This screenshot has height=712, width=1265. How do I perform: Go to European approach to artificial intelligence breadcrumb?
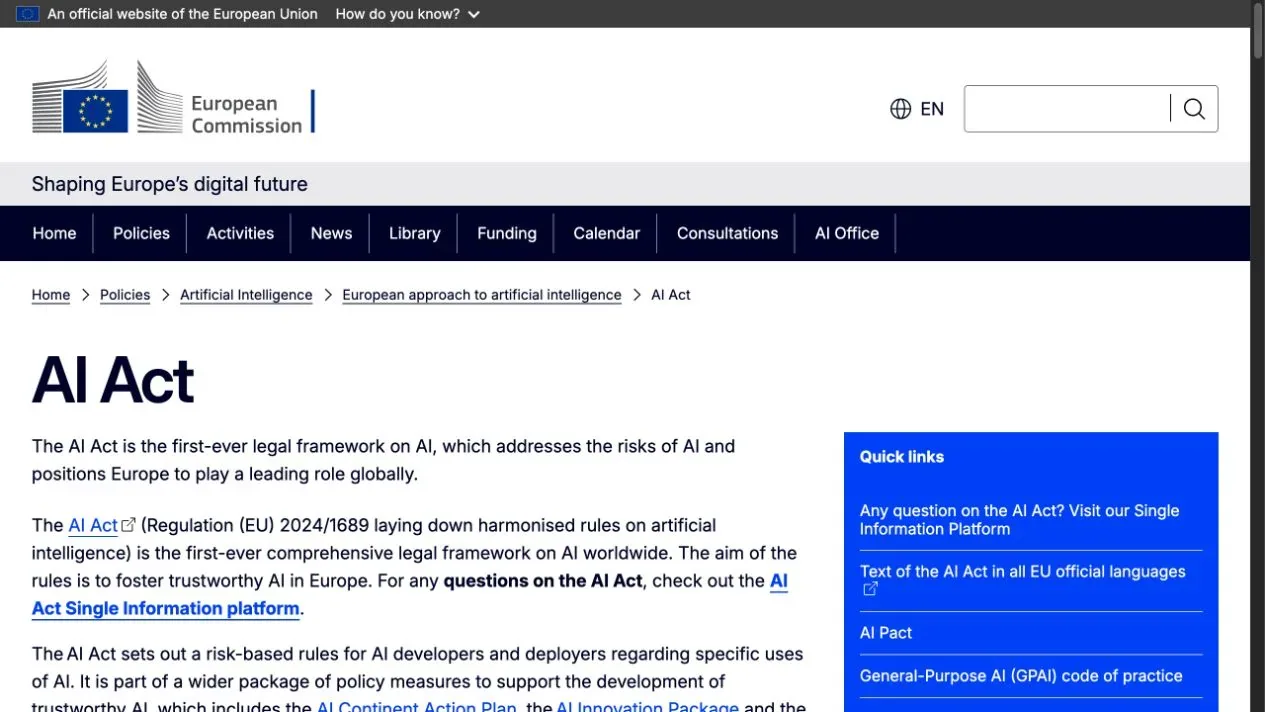click(482, 295)
